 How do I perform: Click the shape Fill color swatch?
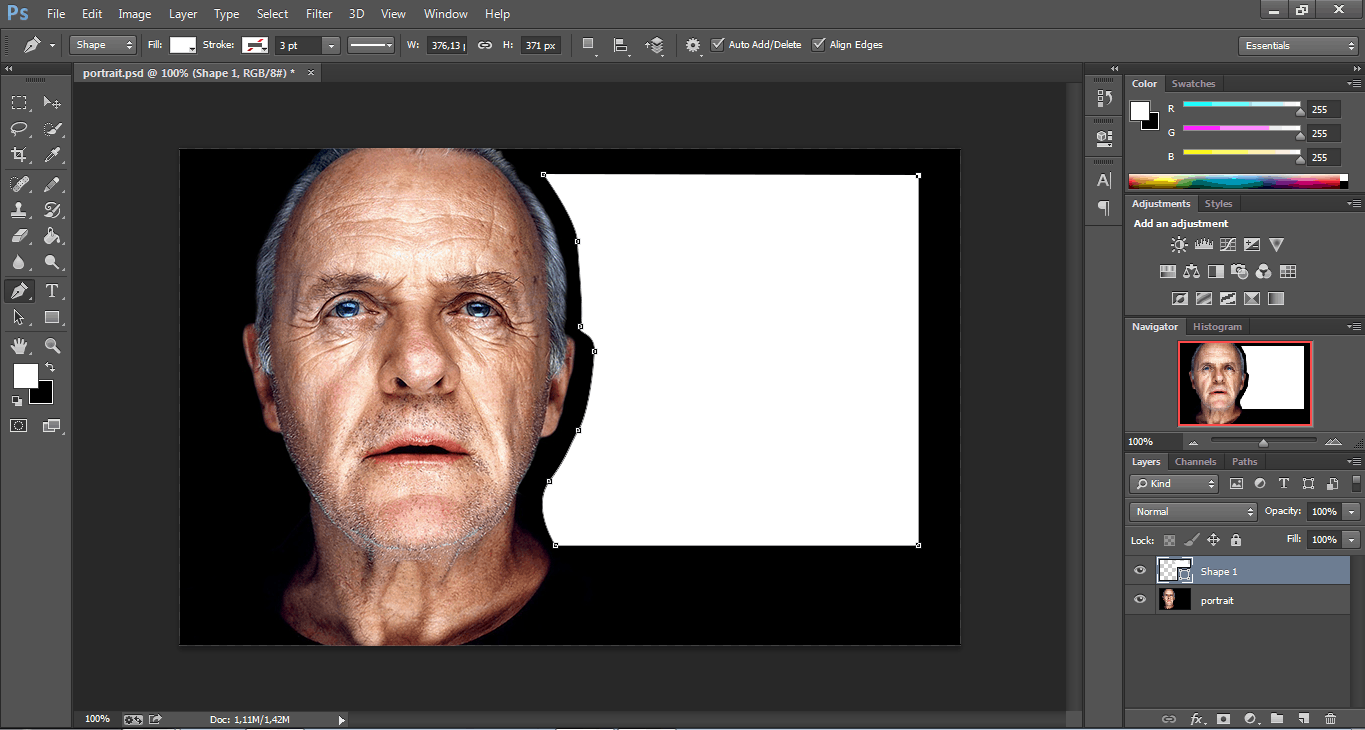[x=183, y=45]
